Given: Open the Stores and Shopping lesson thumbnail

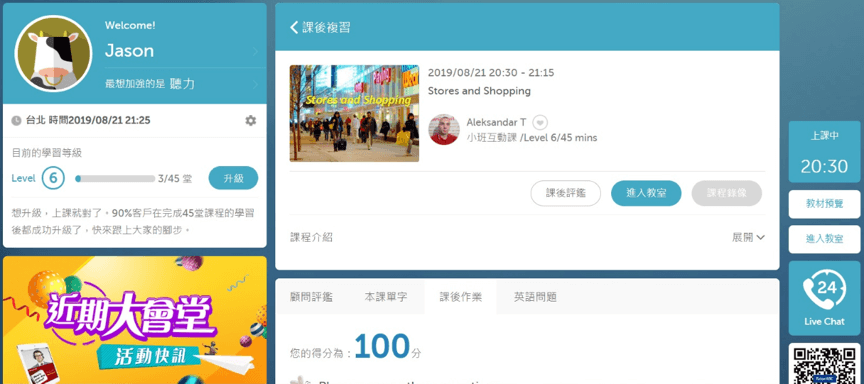Looking at the screenshot, I should pyautogui.click(x=354, y=113).
